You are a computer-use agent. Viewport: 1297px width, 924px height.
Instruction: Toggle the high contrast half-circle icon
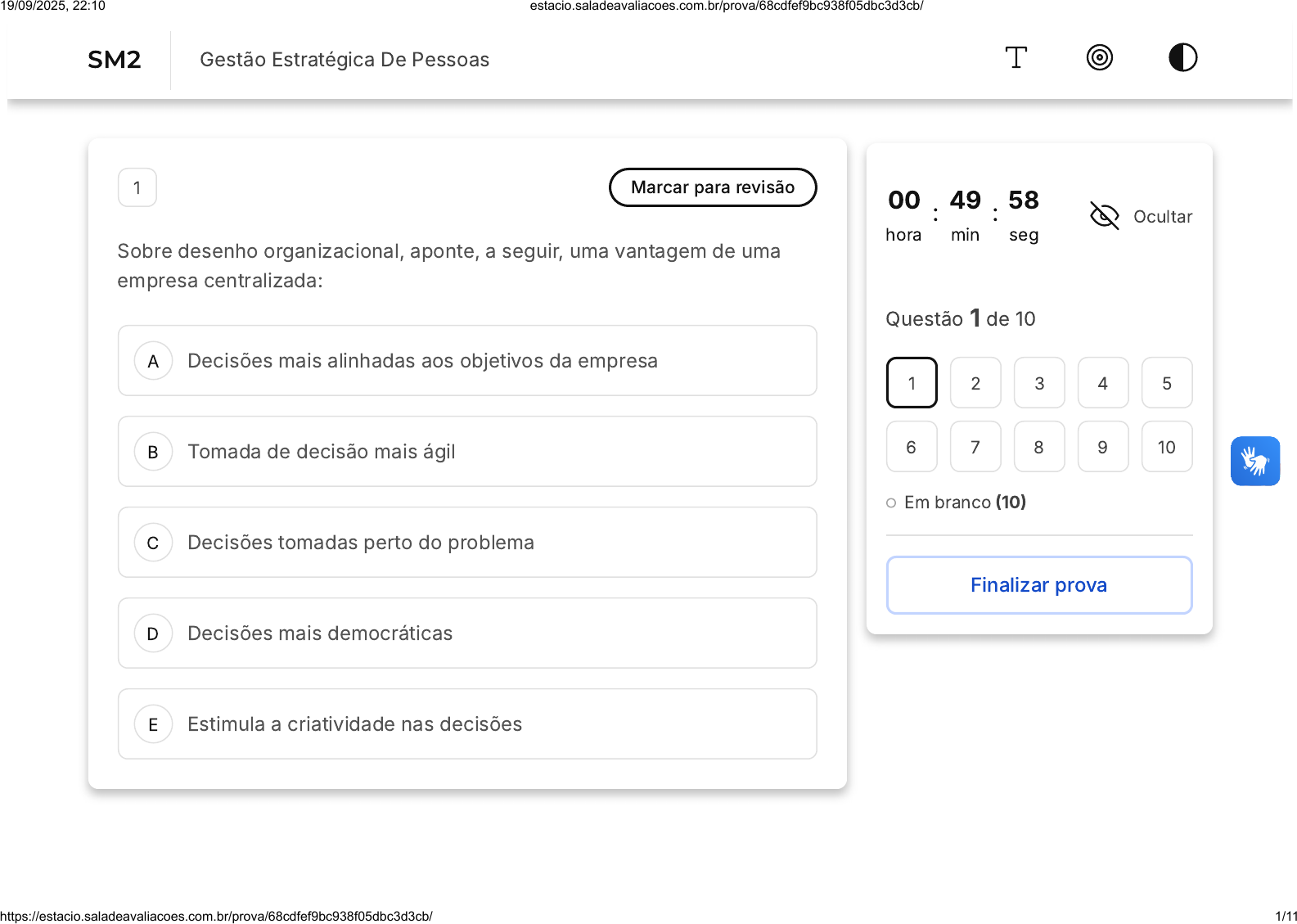(1182, 58)
